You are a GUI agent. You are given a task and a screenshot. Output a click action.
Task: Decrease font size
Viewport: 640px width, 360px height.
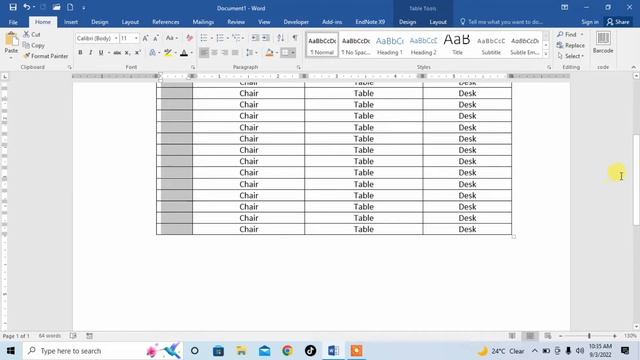156,38
